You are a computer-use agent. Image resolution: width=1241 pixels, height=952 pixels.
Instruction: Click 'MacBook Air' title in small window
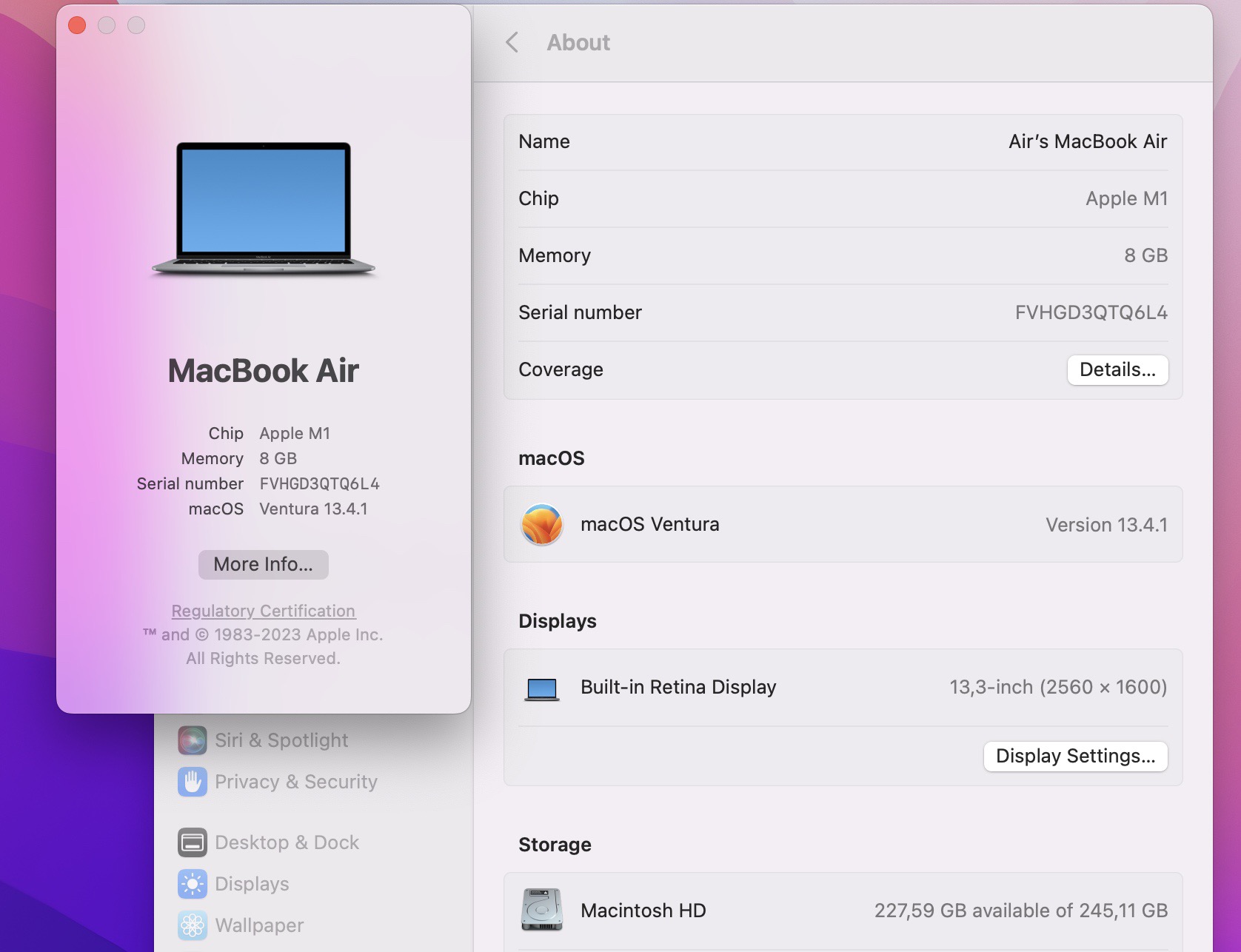coord(264,370)
